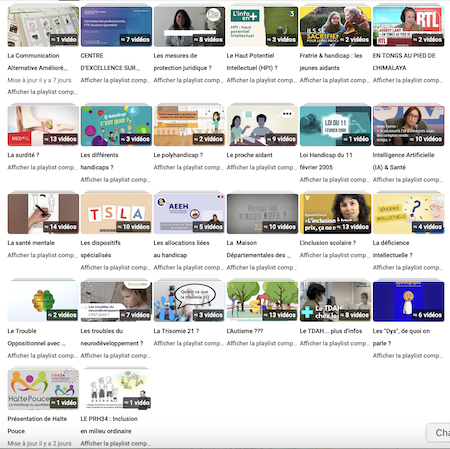Image resolution: width=450 pixels, height=449 pixels.
Task: Show full playlist under Le TDAH
Action: [x=334, y=343]
